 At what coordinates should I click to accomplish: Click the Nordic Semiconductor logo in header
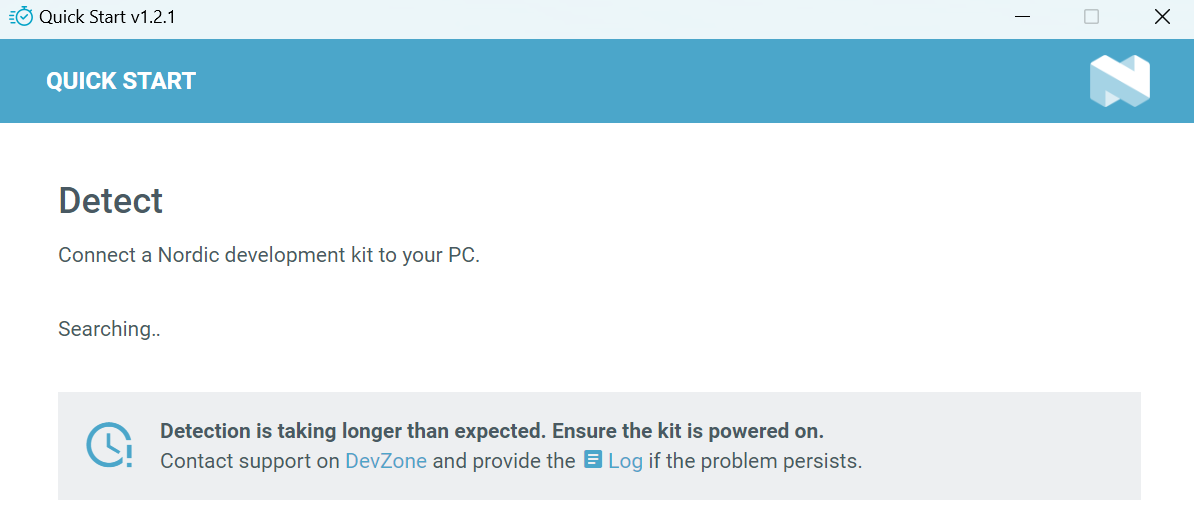click(1119, 81)
